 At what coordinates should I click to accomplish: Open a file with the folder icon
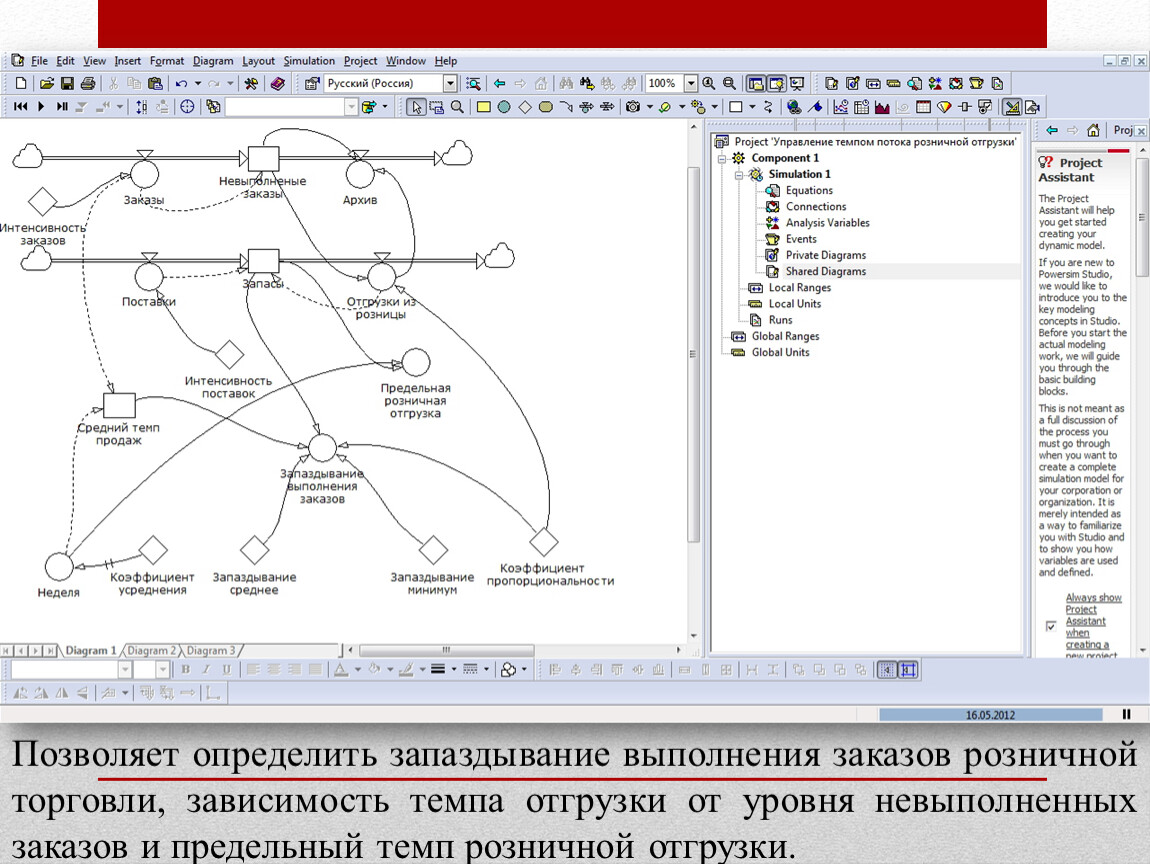46,84
